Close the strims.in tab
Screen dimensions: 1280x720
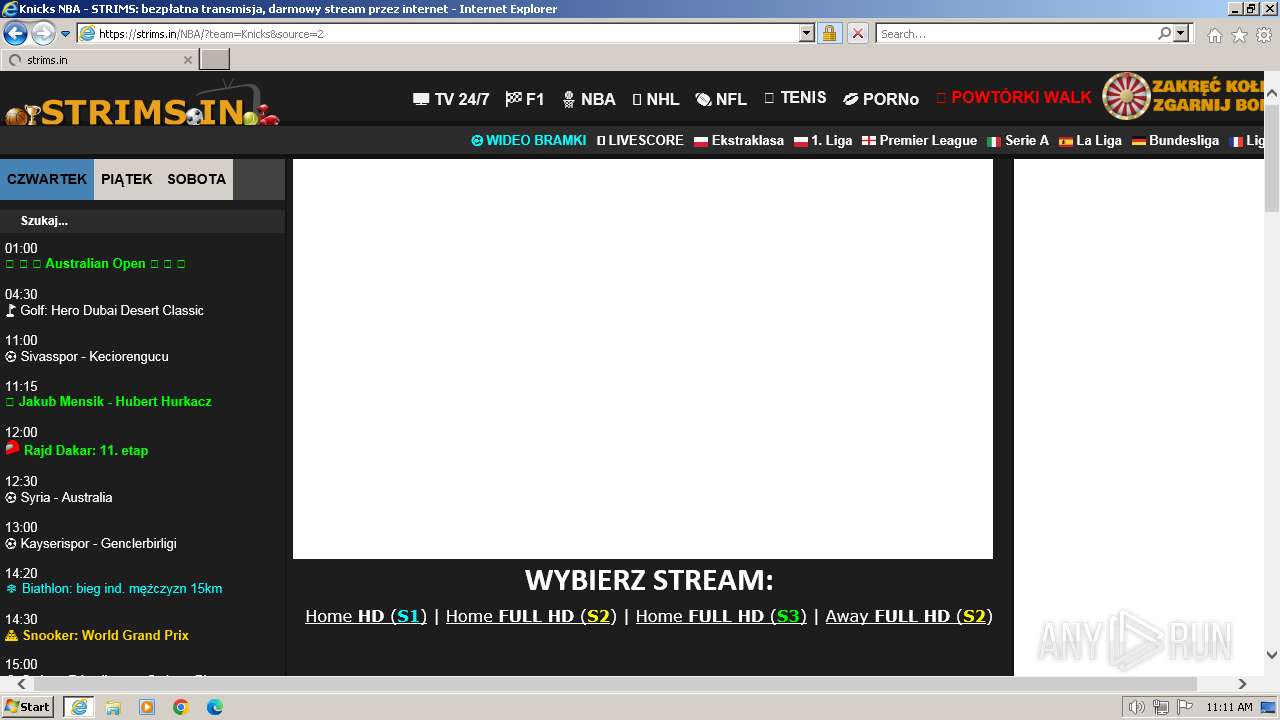pyautogui.click(x=187, y=60)
